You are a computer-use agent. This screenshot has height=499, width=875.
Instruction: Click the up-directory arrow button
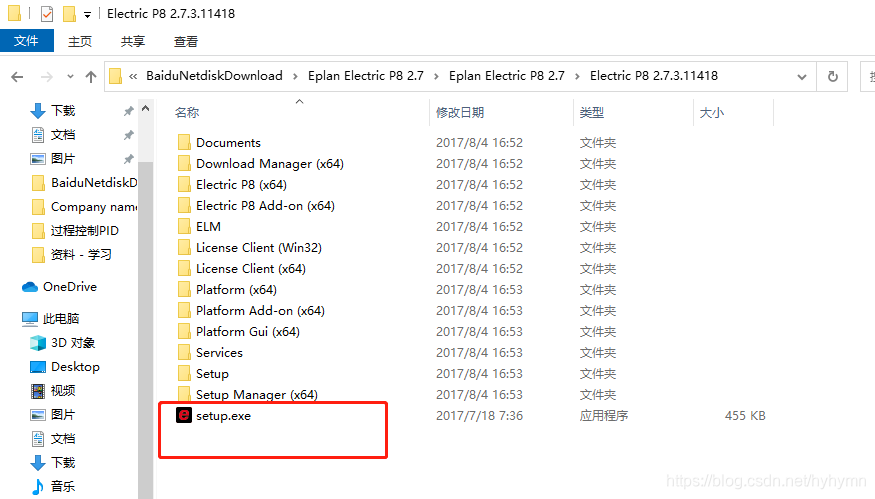pos(91,76)
